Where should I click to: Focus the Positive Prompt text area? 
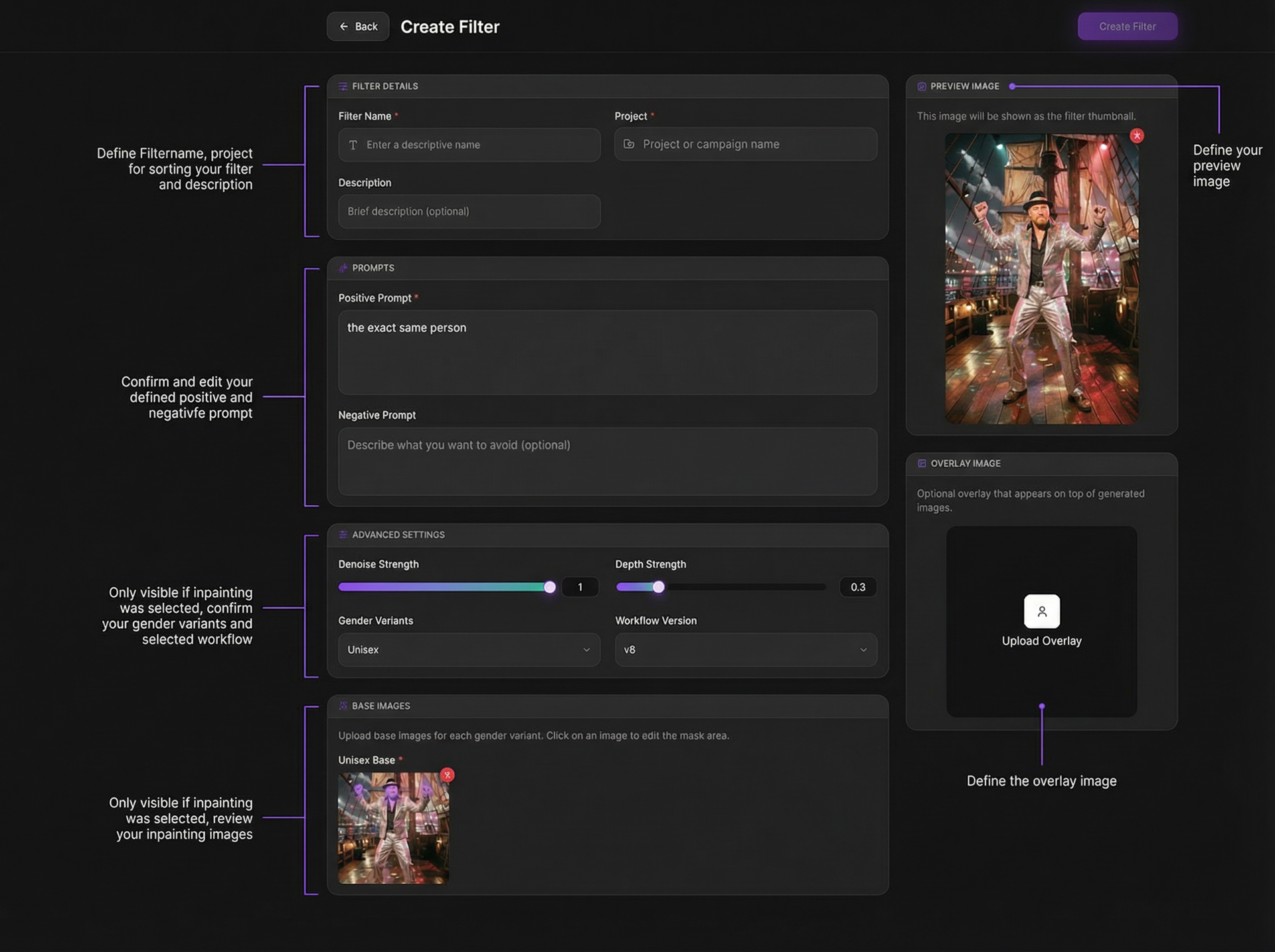608,352
